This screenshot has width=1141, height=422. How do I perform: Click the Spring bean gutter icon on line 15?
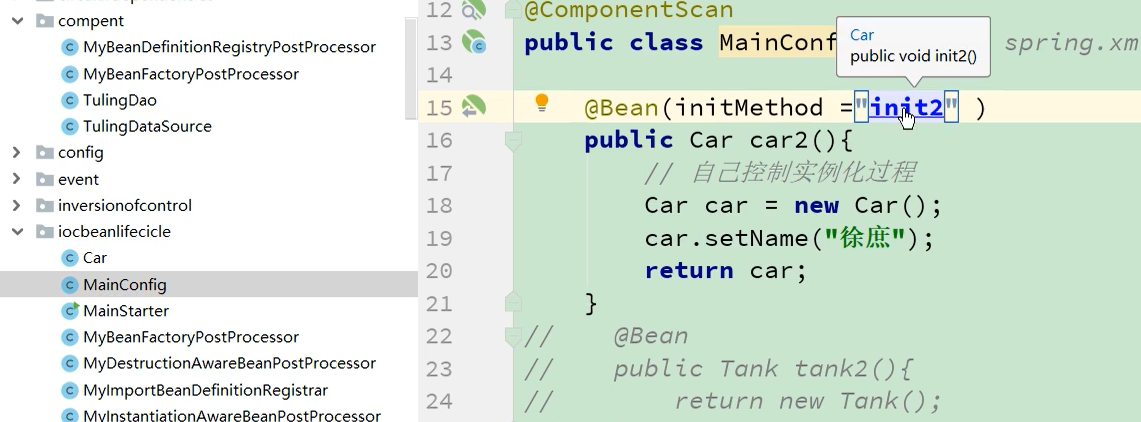(x=473, y=107)
